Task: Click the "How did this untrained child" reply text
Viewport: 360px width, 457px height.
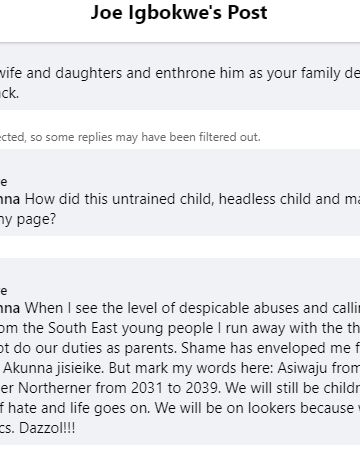Action: click(192, 199)
